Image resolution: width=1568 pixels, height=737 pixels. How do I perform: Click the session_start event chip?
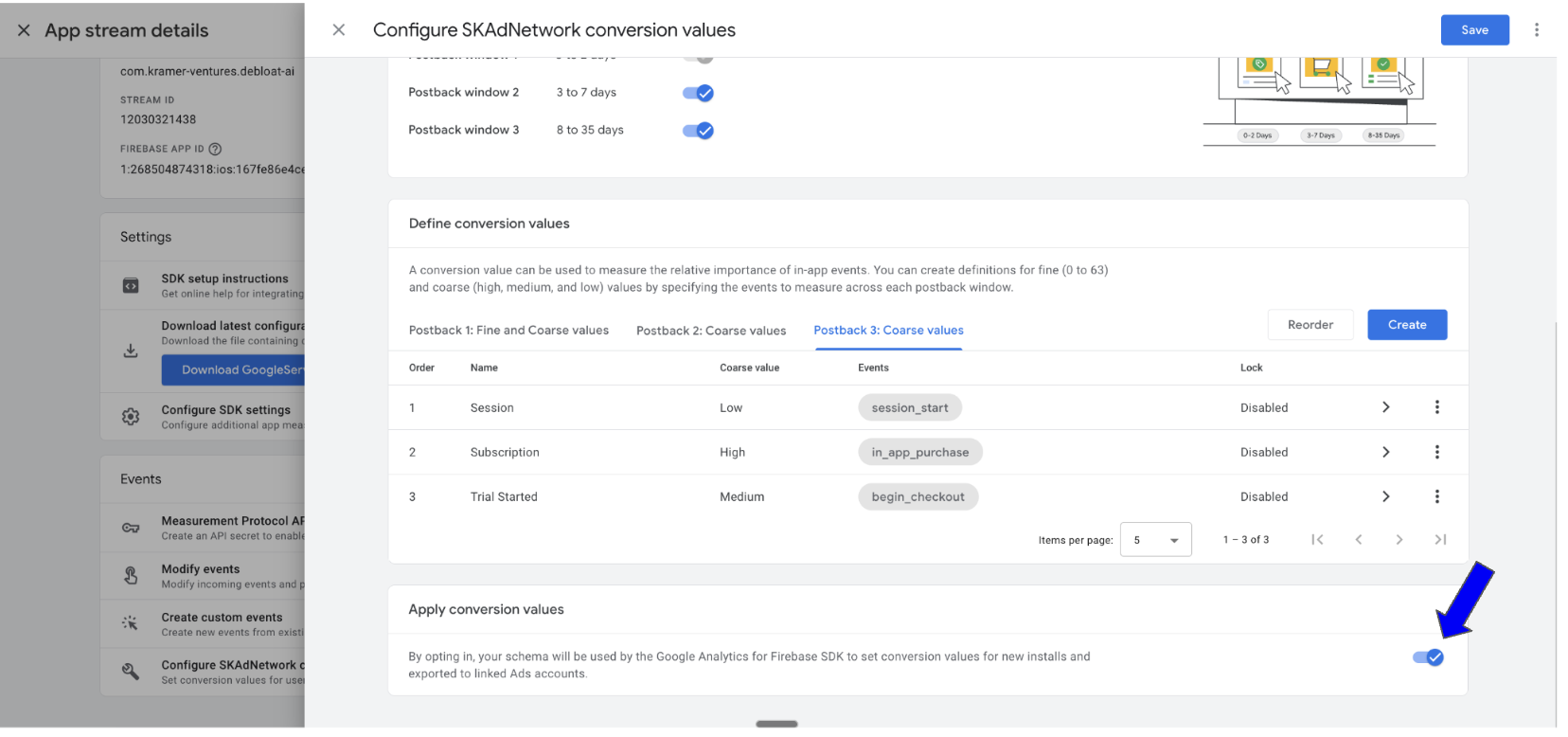coord(910,407)
